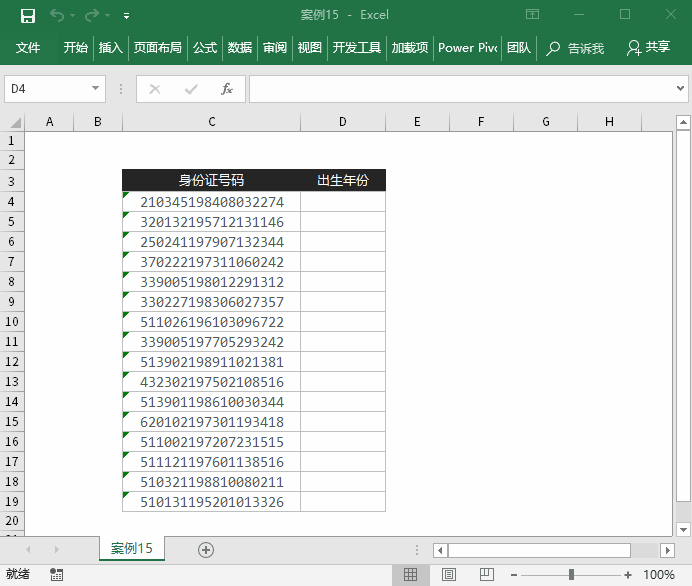Switch to Page Layout view icon
This screenshot has height=586, width=692.
click(x=449, y=575)
